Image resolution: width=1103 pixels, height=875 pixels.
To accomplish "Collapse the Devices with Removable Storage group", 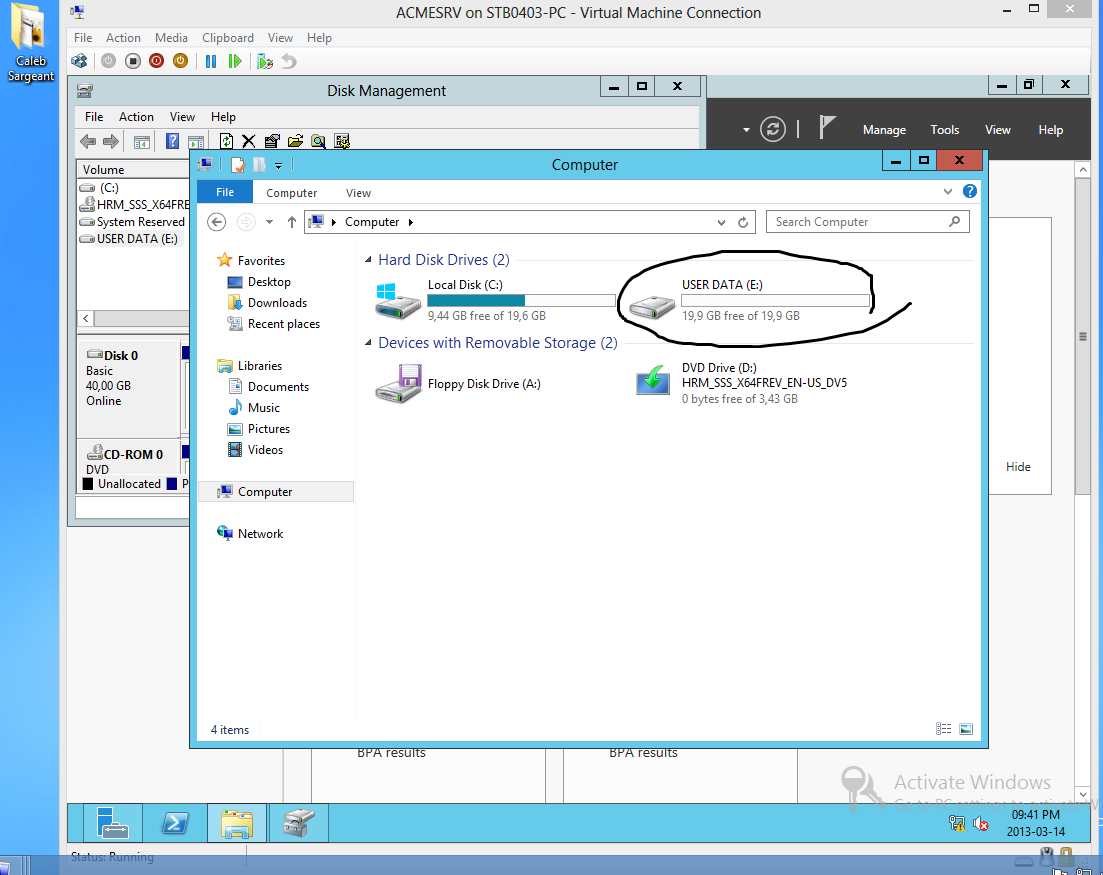I will tap(368, 343).
